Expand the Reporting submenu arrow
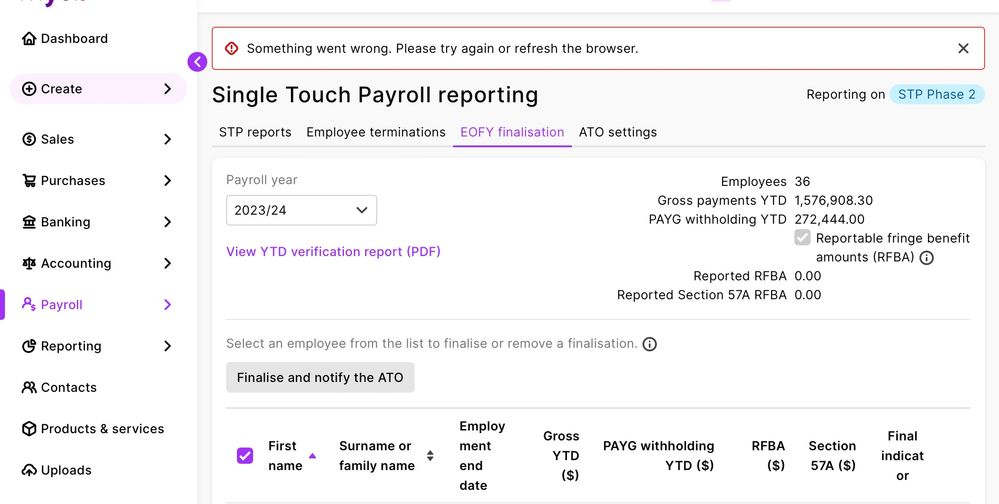This screenshot has height=504, width=999. tap(167, 346)
